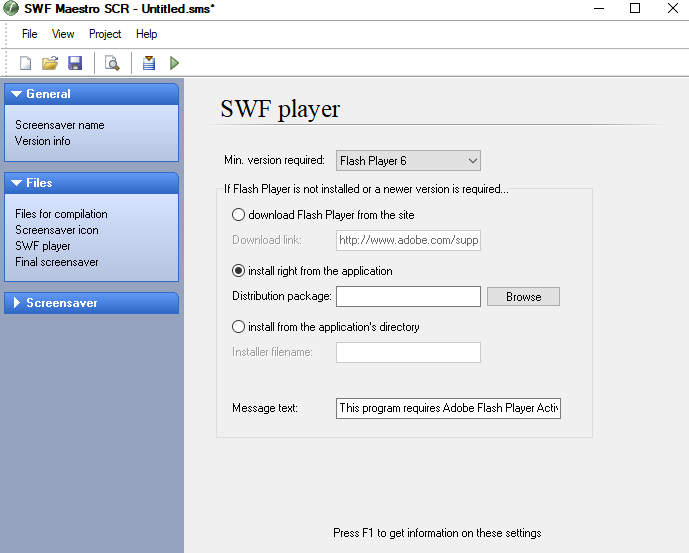
Task: Click the Distribution package input field
Action: click(x=408, y=297)
